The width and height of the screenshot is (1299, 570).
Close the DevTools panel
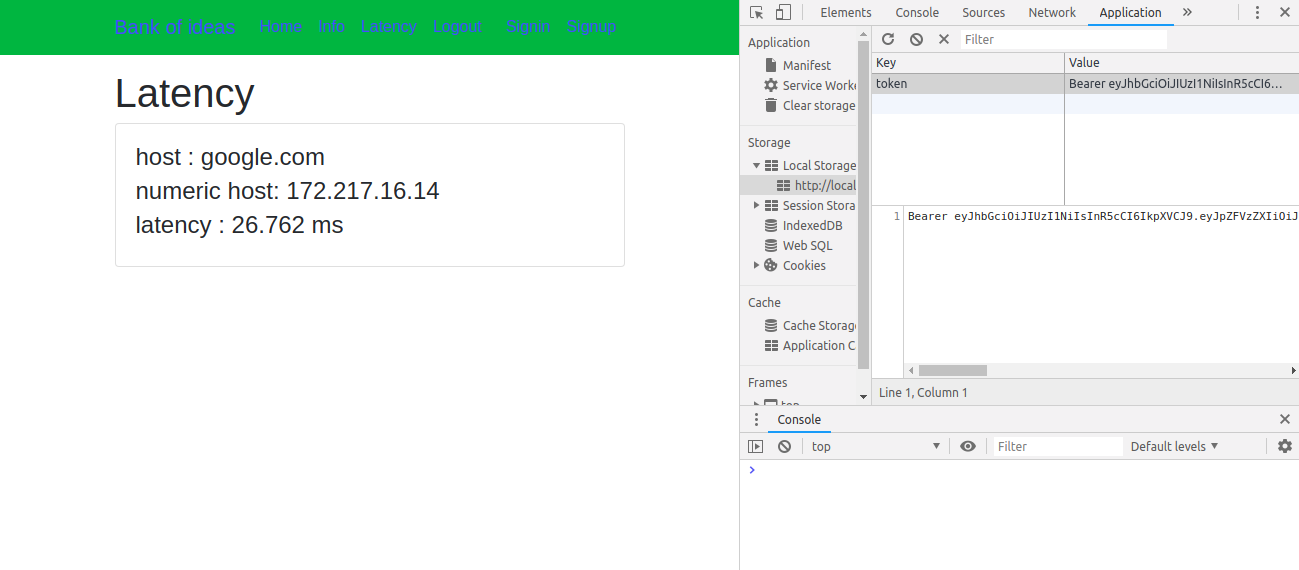tap(1284, 12)
